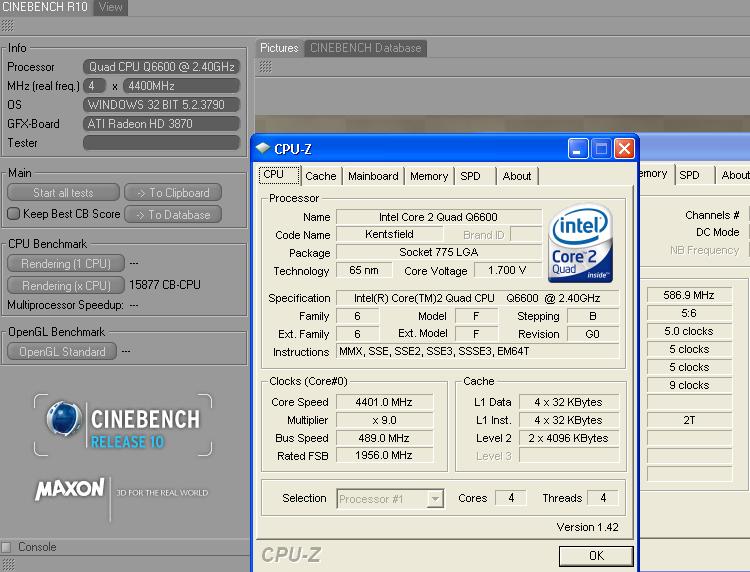Select the CPU tab in CPU-Z
This screenshot has height=572, width=750.
(x=279, y=175)
